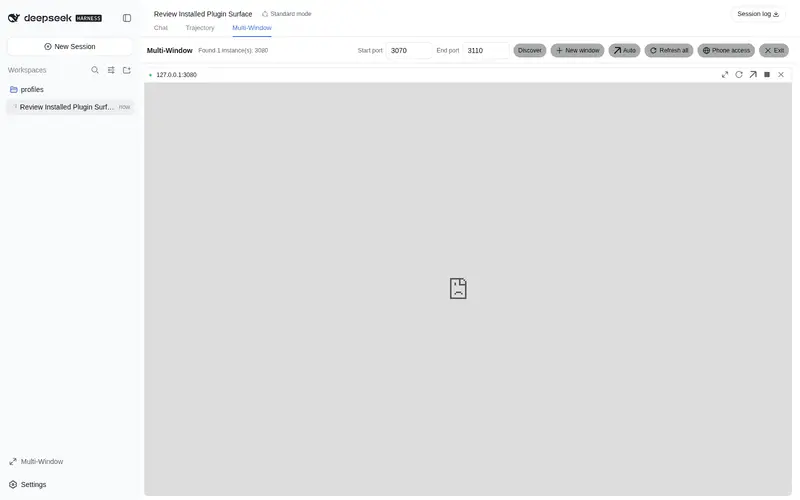Add a new workspace folder icon
This screenshot has height=500, width=800.
click(x=127, y=70)
